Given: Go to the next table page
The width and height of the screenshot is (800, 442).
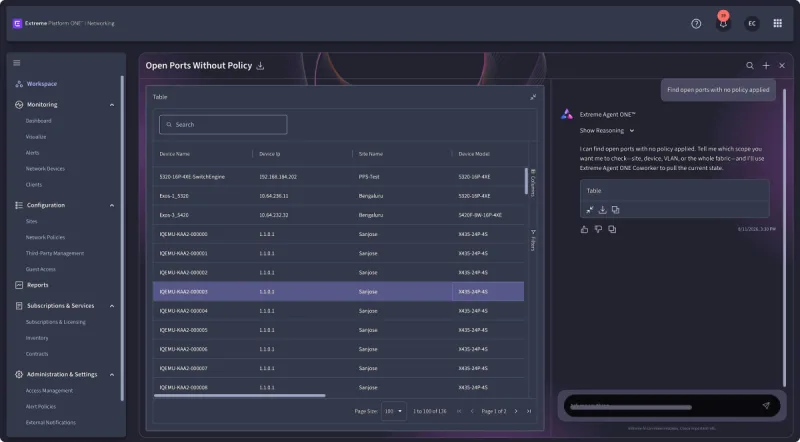Looking at the screenshot, I should point(516,411).
